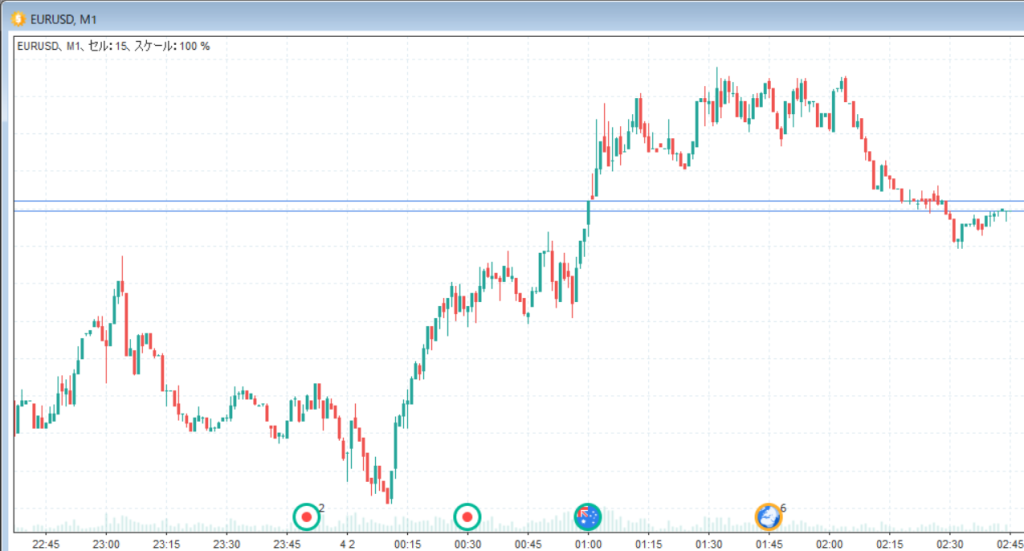
Task: Click the 02:30 time axis label
Action: coord(950,544)
